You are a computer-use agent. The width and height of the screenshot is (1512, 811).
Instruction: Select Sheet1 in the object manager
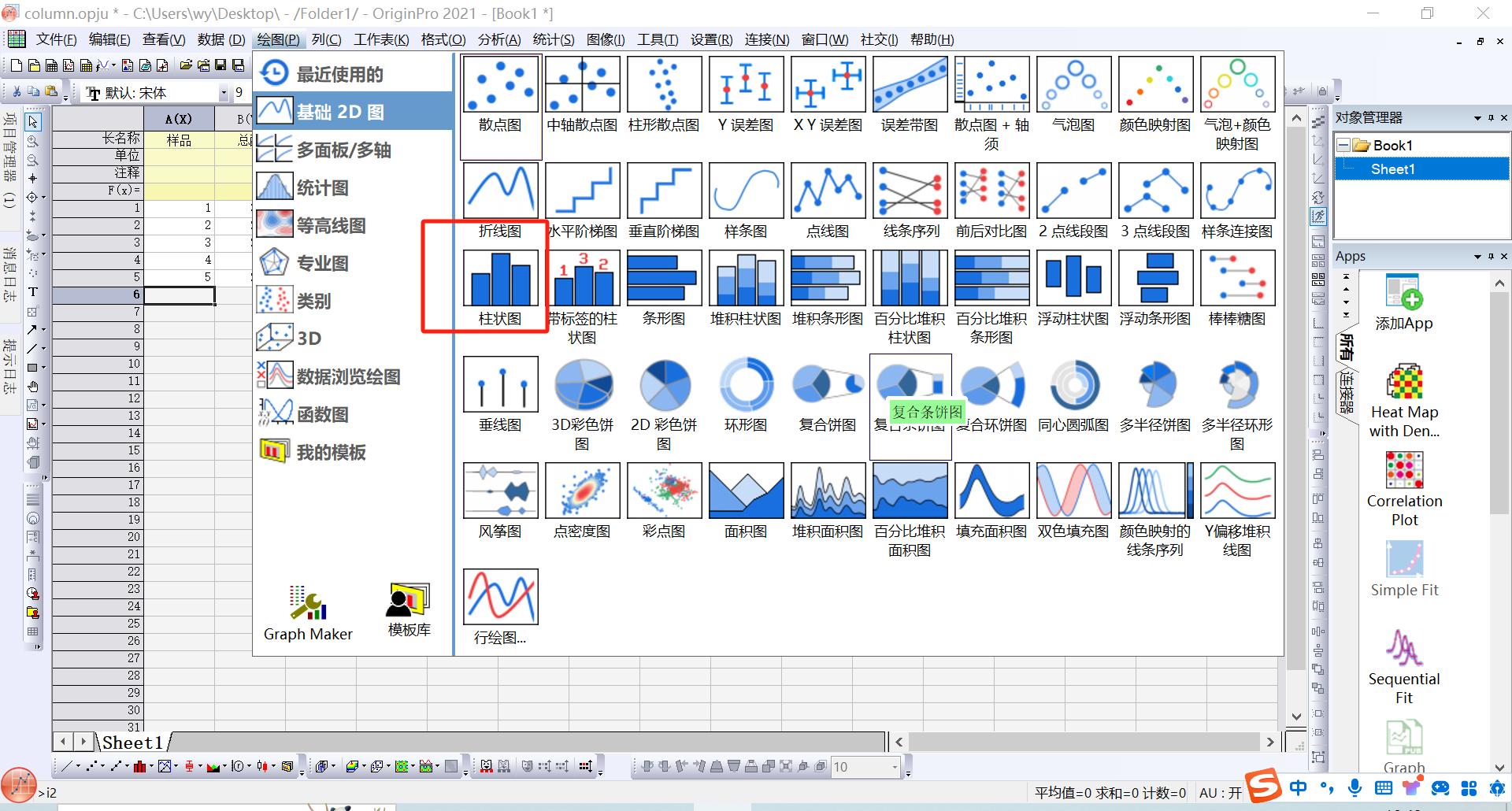tap(1392, 169)
